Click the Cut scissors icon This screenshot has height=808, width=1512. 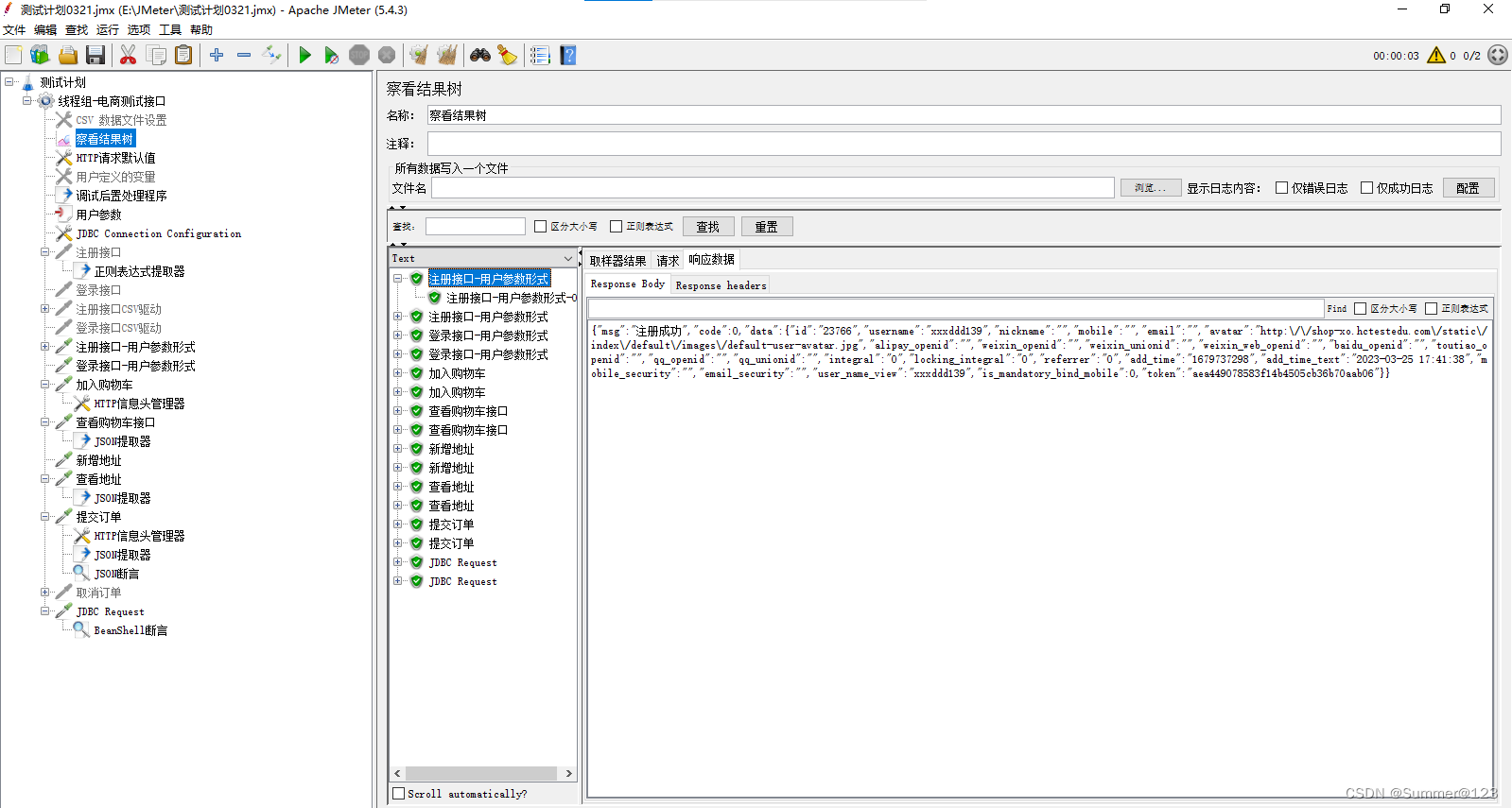point(128,56)
